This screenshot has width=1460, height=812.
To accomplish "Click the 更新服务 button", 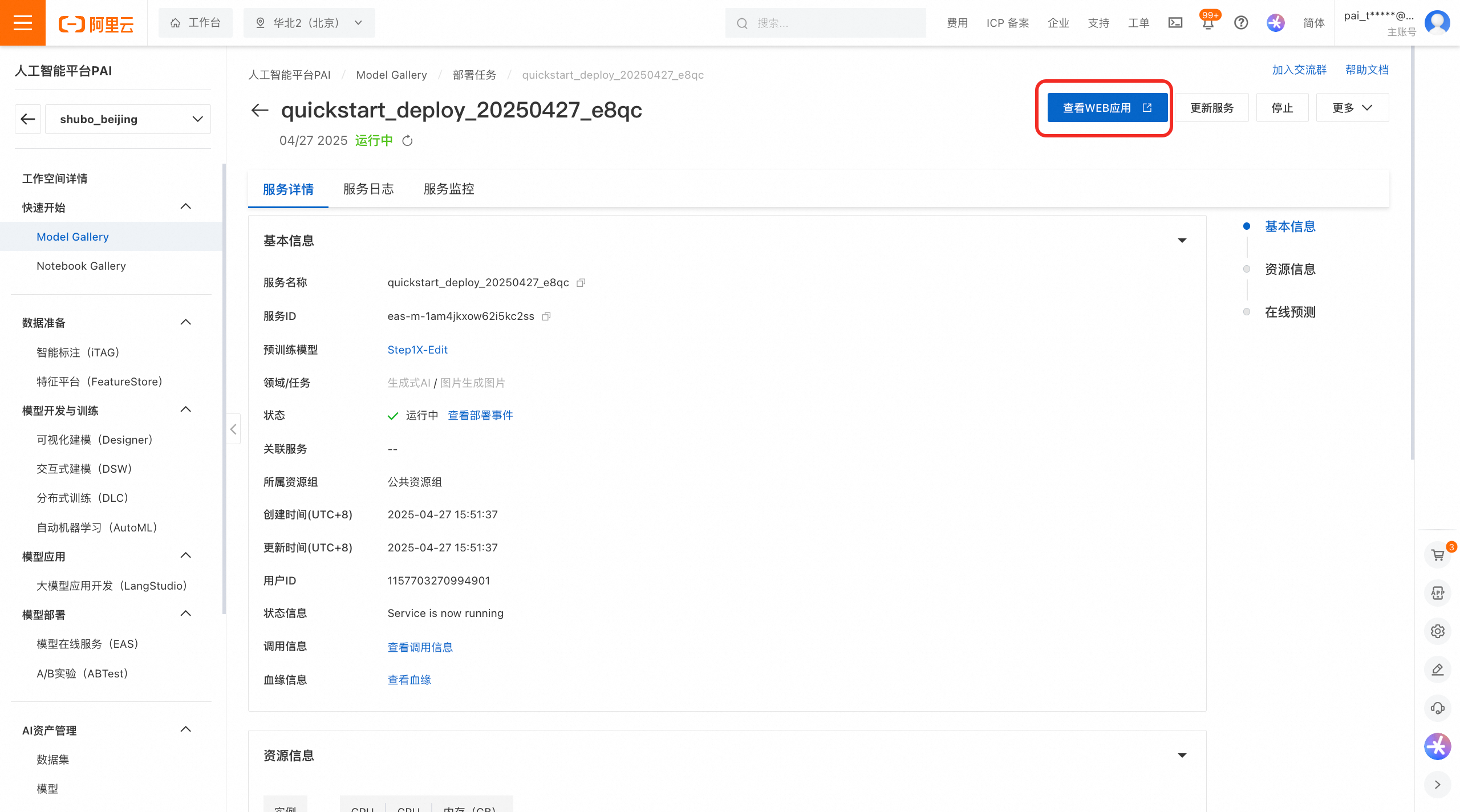I will 1212,108.
